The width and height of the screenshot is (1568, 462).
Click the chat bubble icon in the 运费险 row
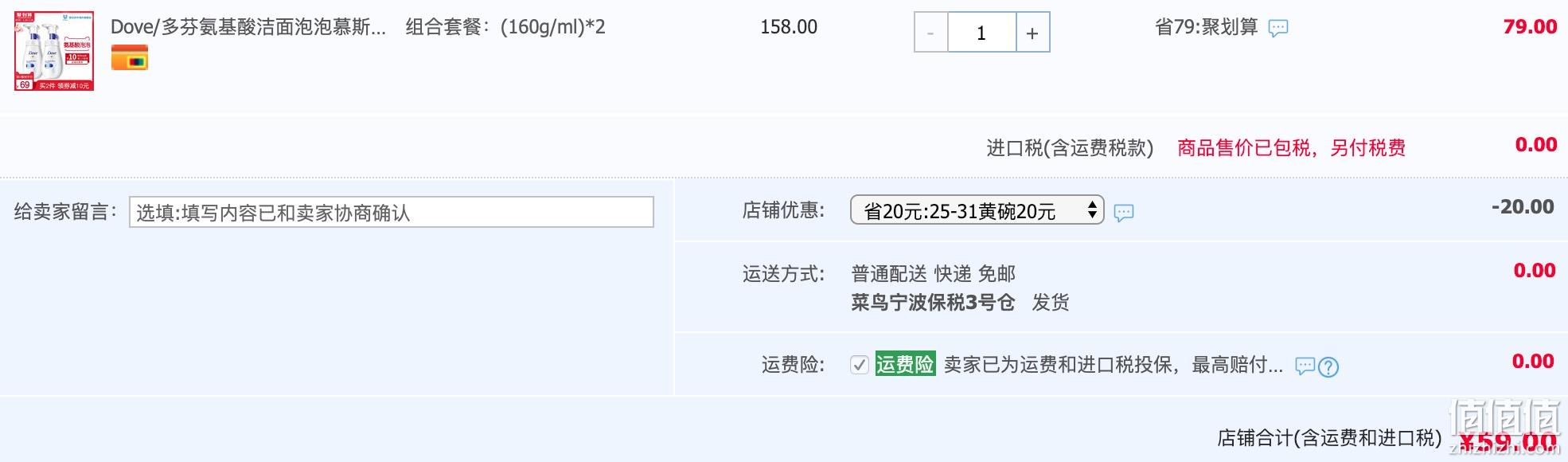(1305, 366)
